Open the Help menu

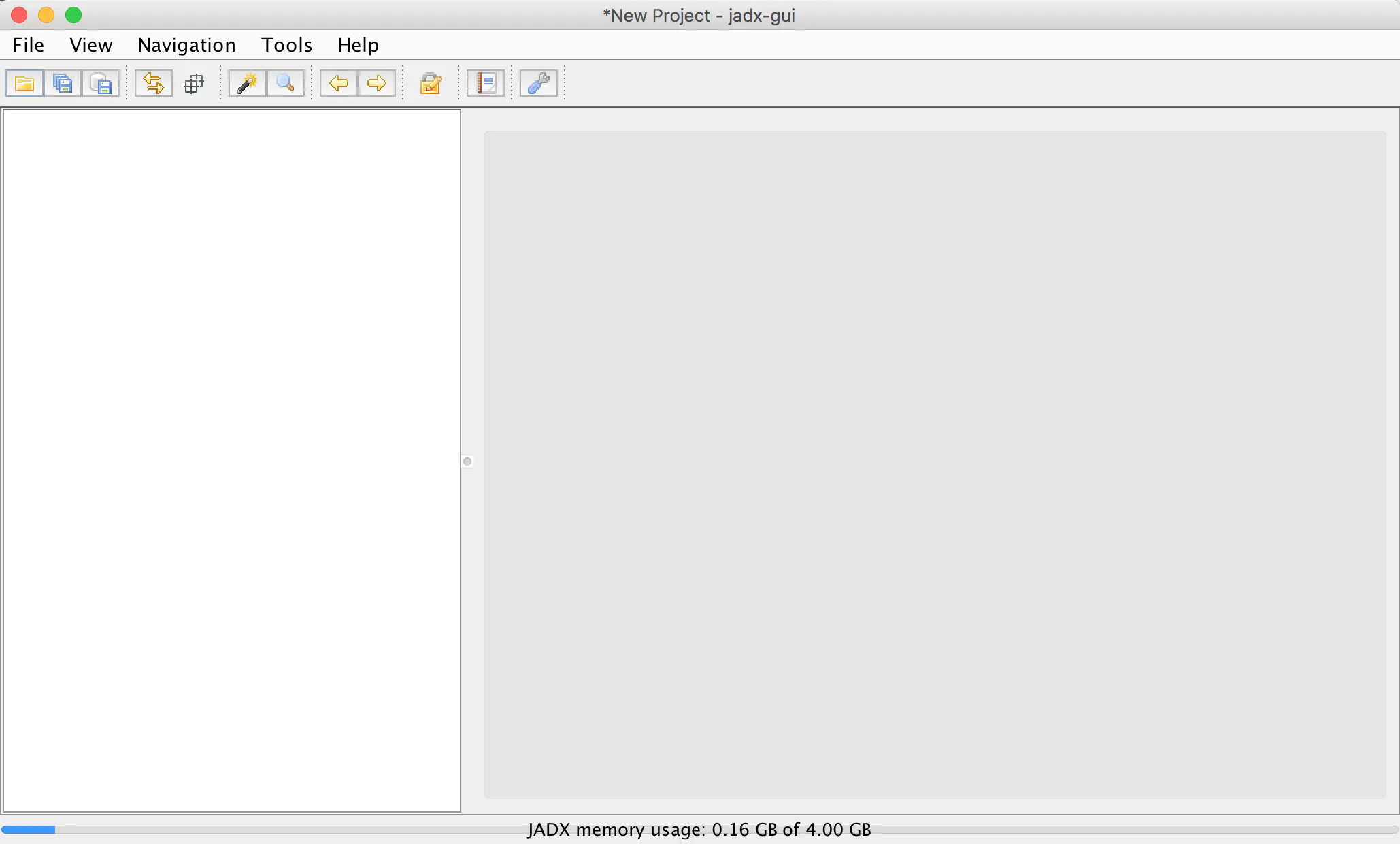click(358, 45)
